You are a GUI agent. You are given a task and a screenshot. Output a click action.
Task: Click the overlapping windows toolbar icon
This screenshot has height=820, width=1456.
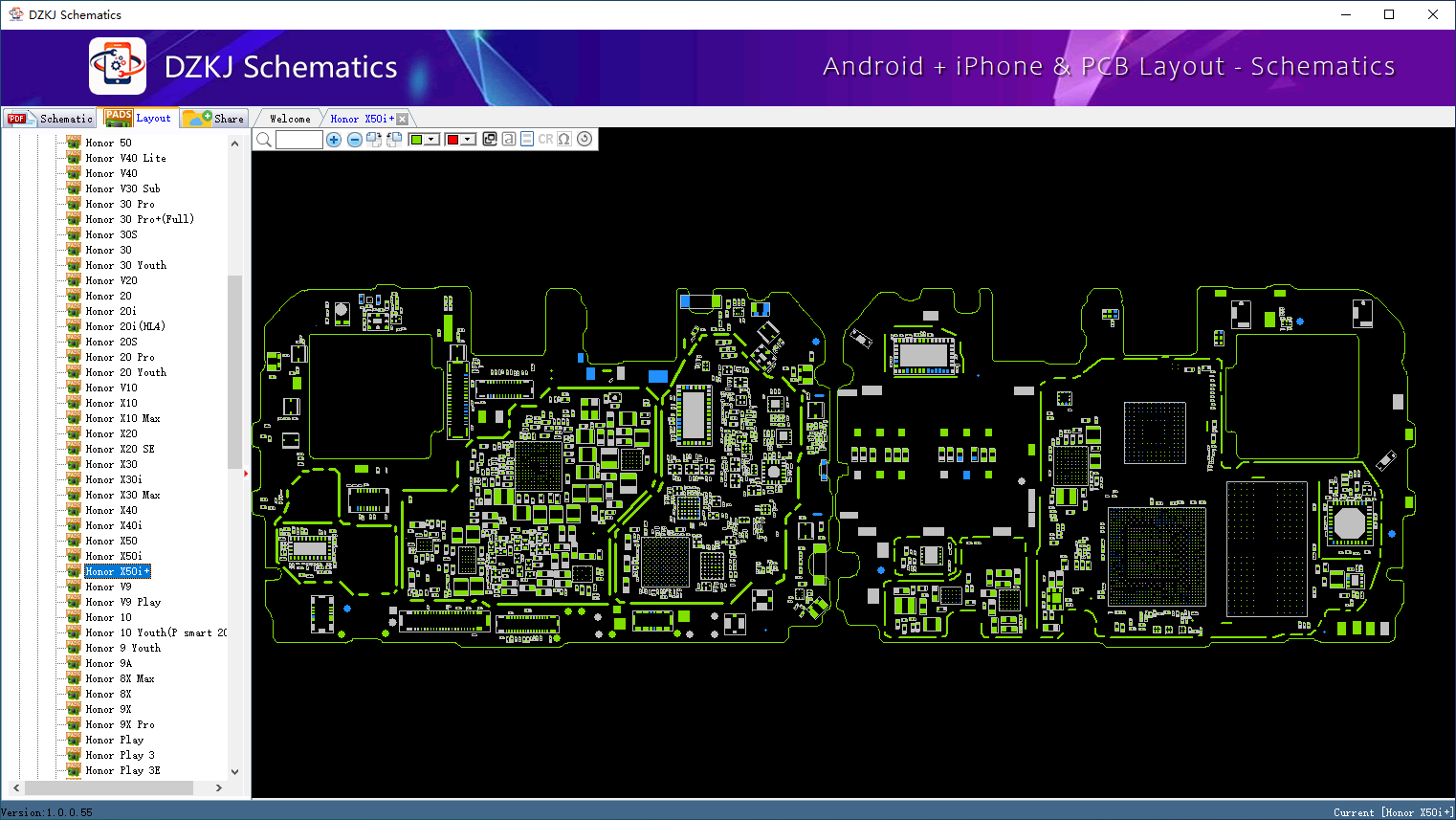490,139
